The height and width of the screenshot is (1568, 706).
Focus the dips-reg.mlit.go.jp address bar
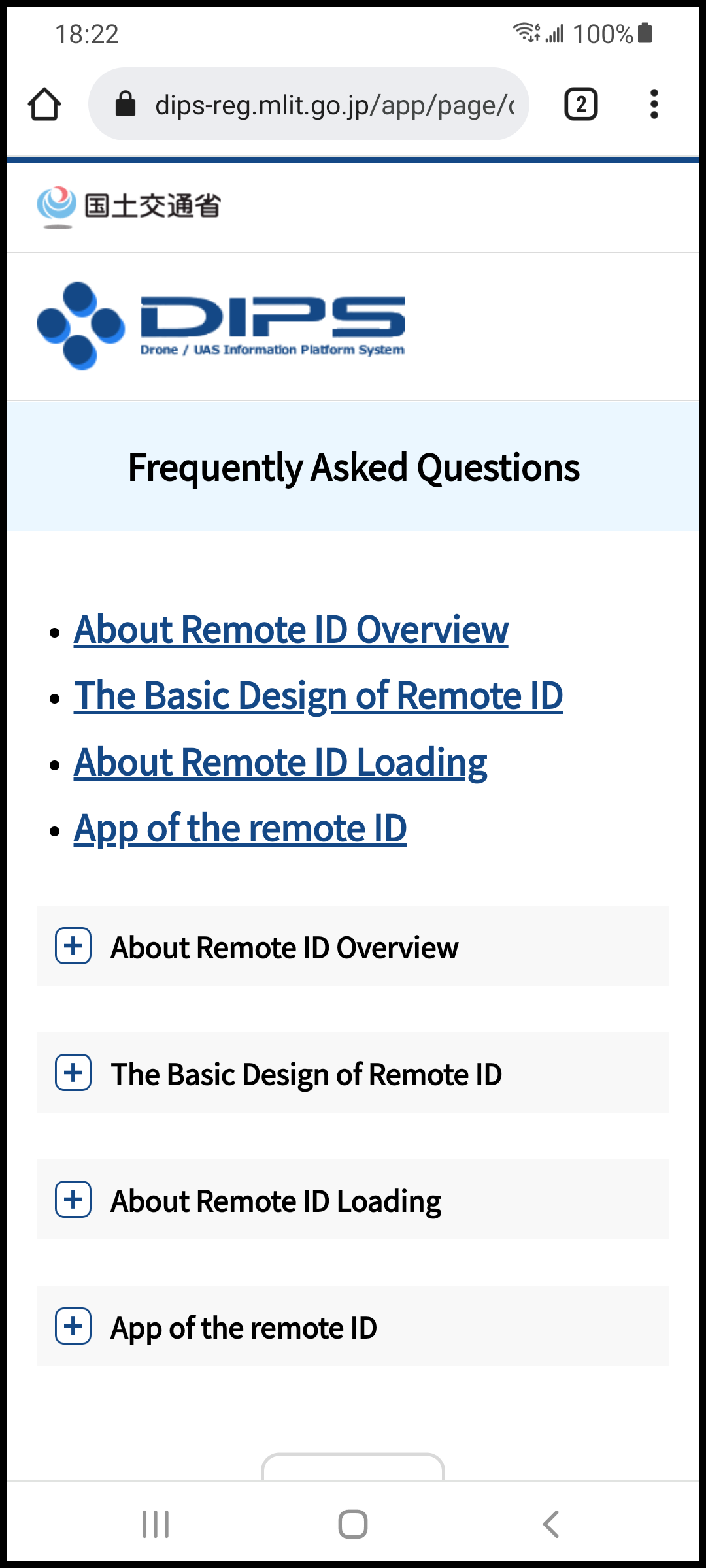(x=309, y=104)
